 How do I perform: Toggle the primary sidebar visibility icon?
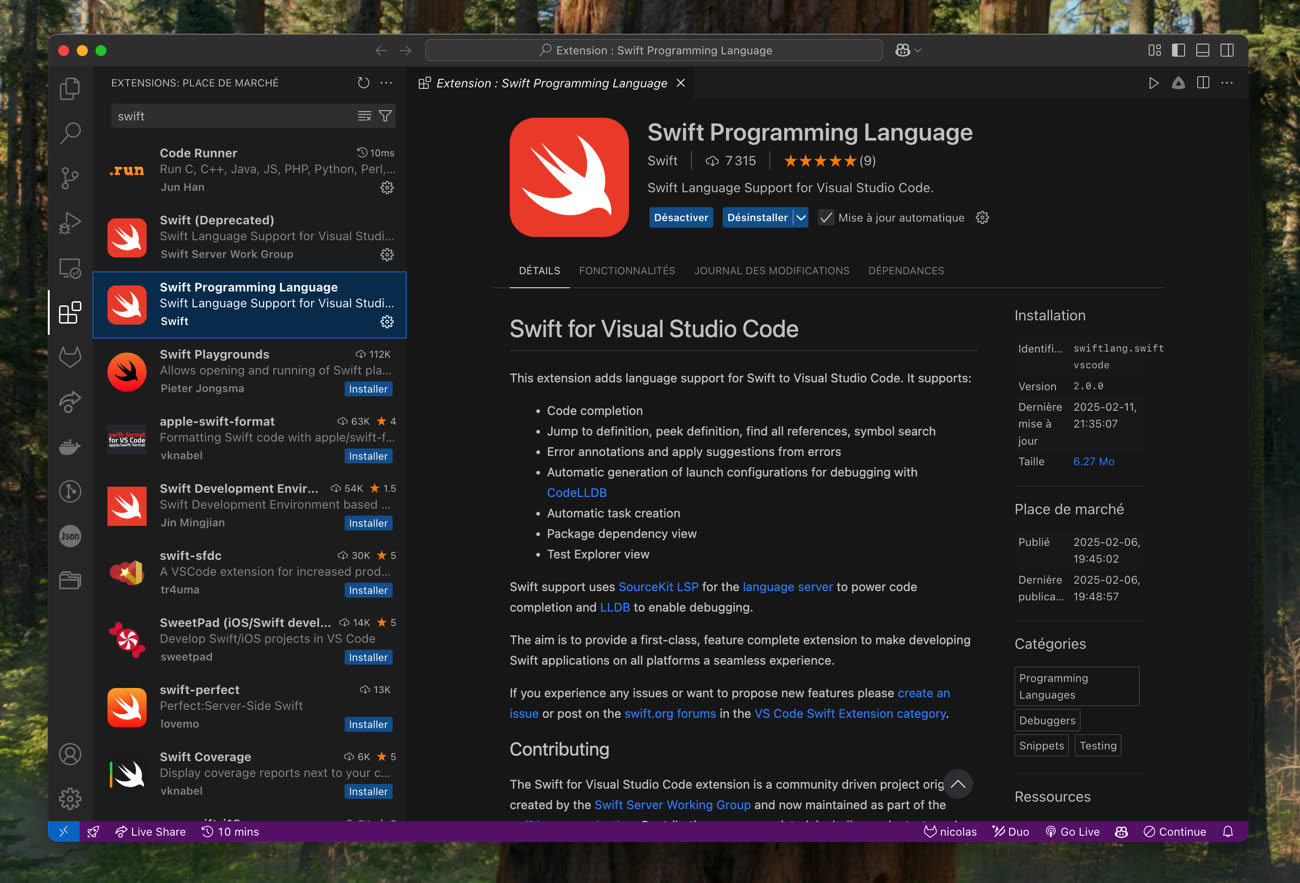pos(1178,50)
